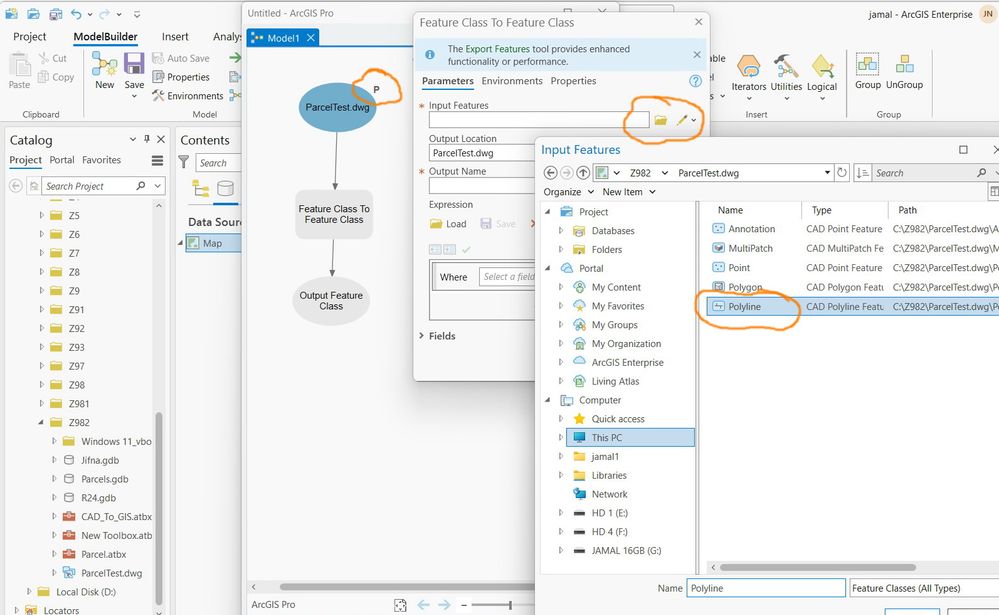Click the horizontal scrollbar in file list
This screenshot has width=999, height=615.
point(817,567)
